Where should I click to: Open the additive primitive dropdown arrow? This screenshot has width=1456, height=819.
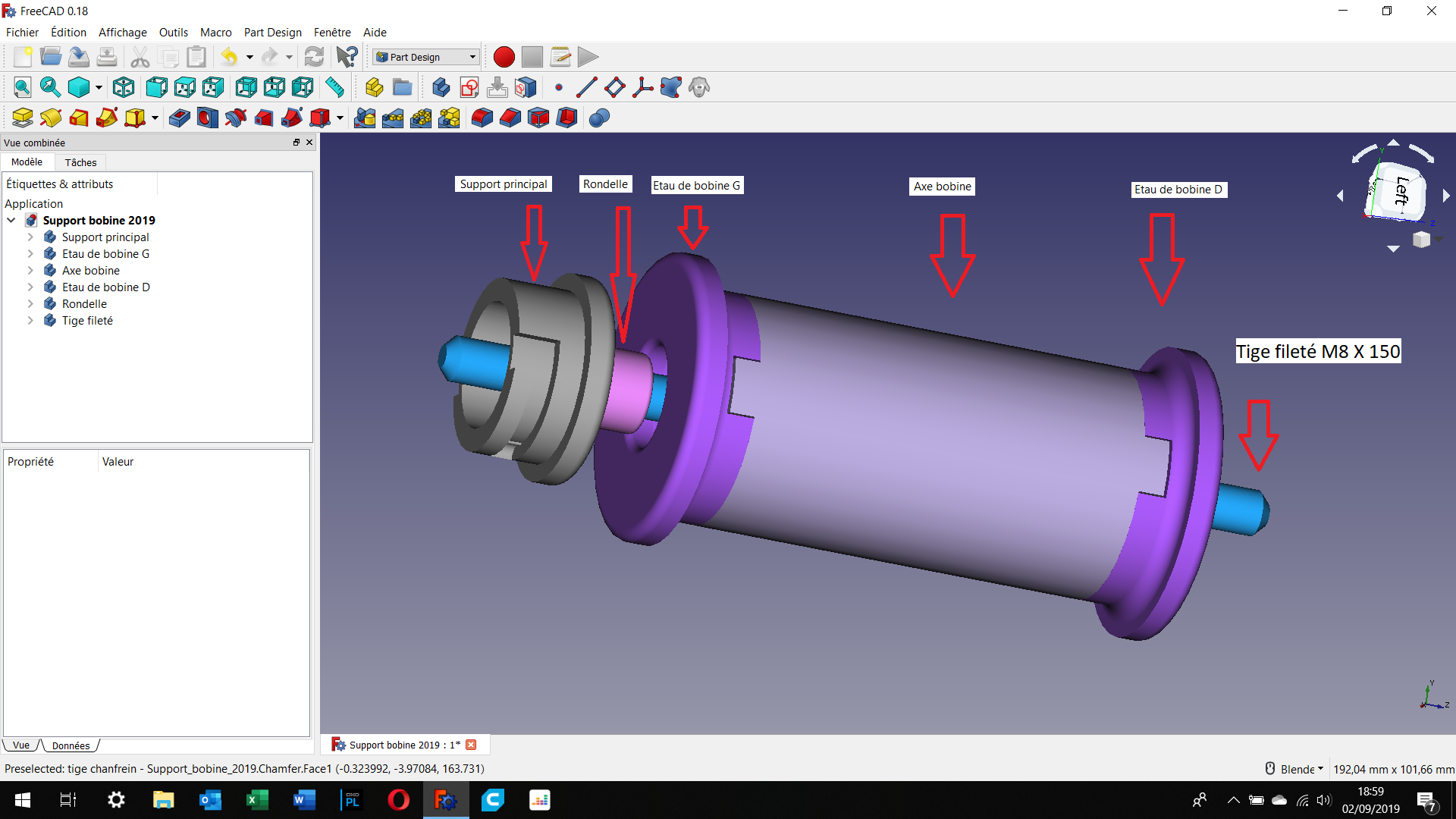155,118
